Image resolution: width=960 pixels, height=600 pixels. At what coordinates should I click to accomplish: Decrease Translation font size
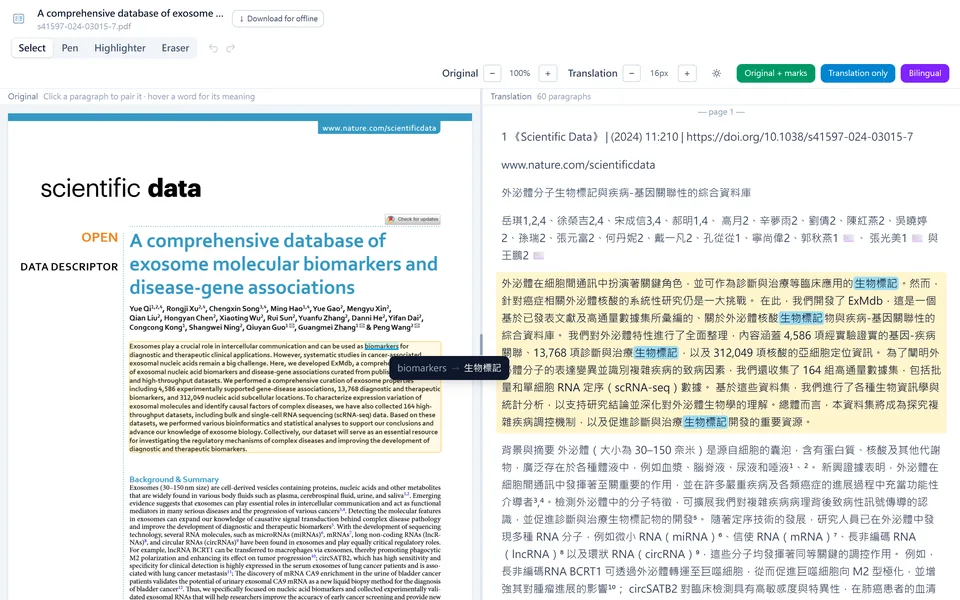pyautogui.click(x=632, y=73)
